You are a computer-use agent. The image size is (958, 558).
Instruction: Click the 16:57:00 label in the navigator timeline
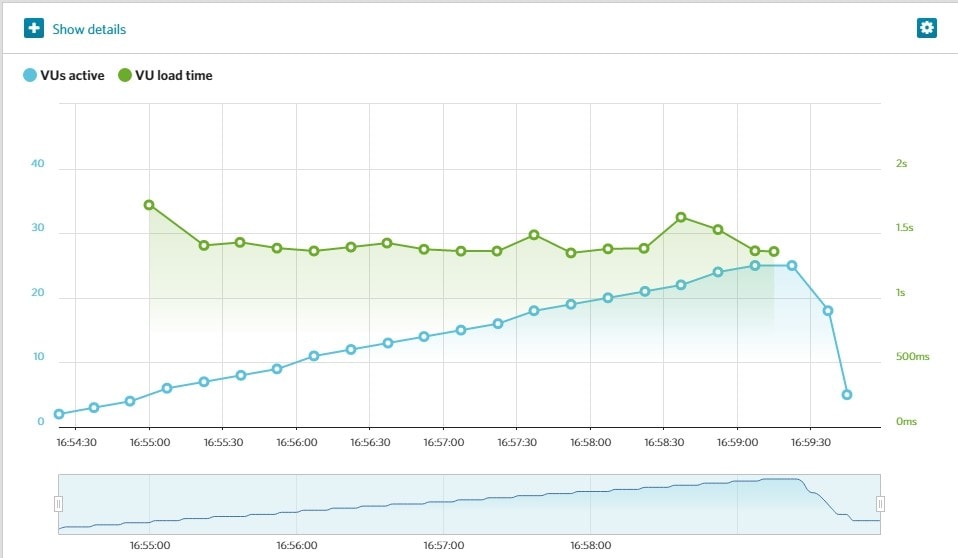[443, 546]
